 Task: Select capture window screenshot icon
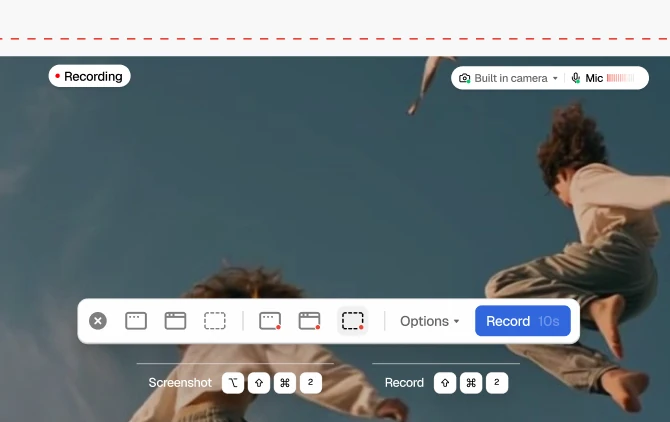(175, 321)
